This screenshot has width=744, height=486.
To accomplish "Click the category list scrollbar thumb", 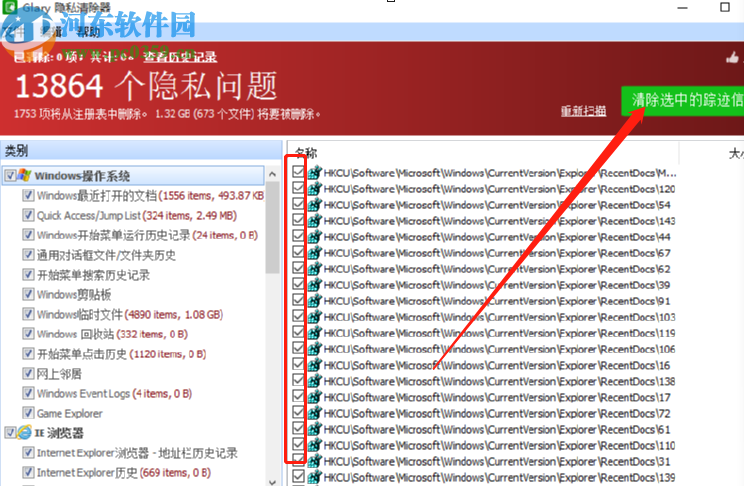I will tap(272, 228).
